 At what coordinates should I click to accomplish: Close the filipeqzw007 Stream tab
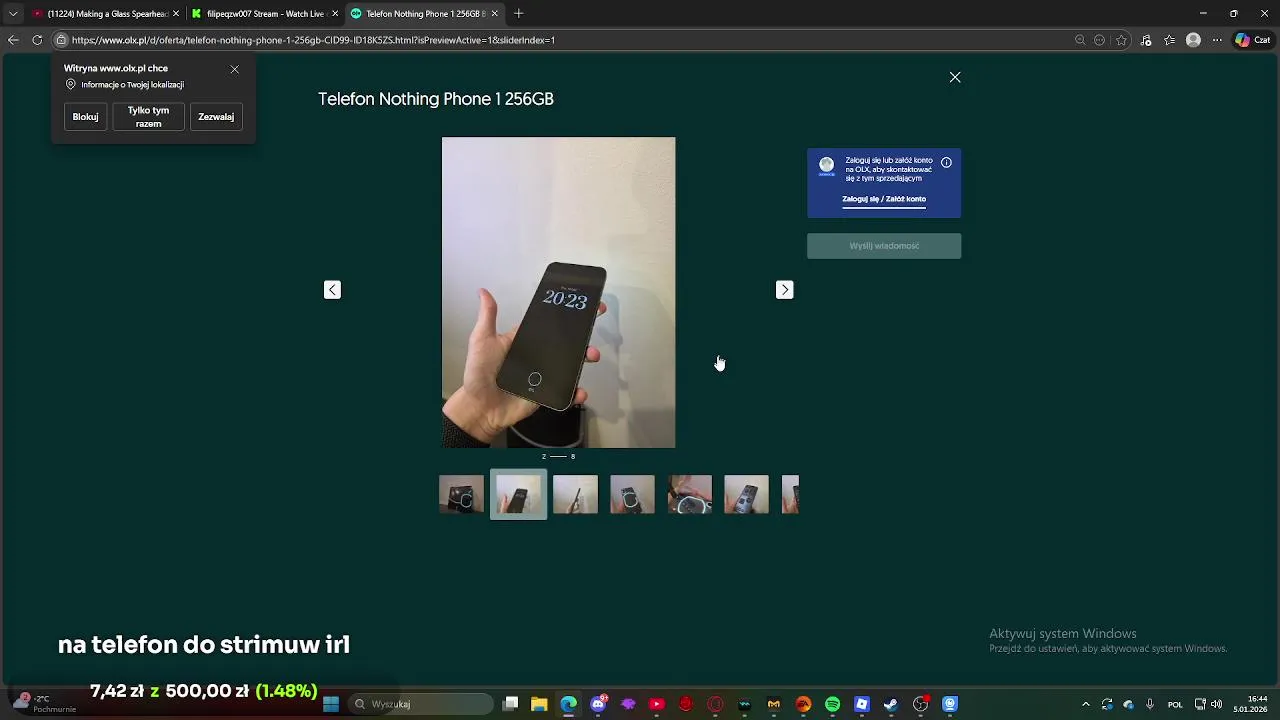point(335,14)
